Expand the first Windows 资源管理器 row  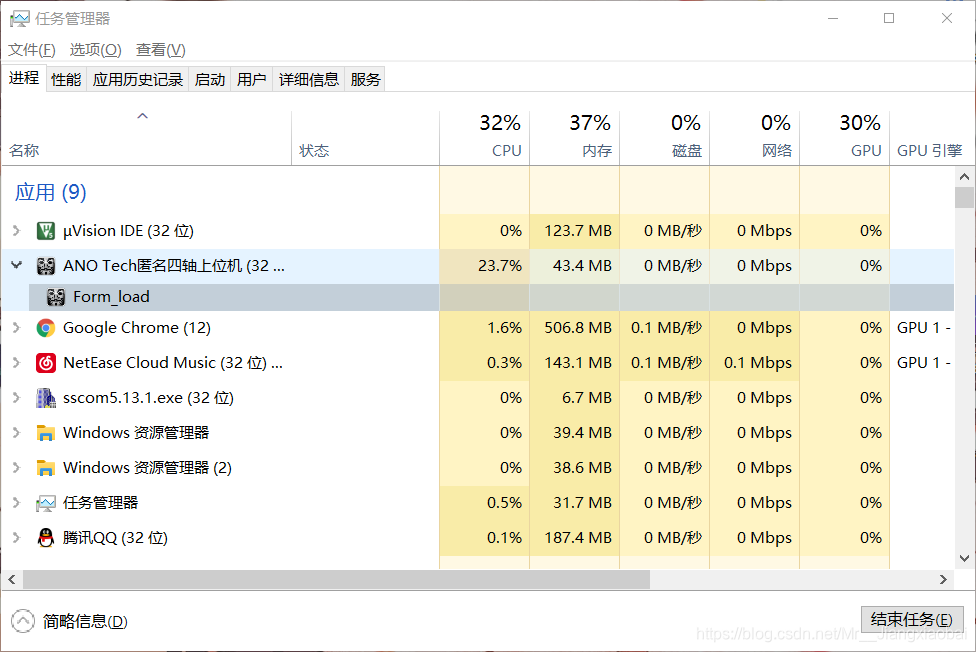16,433
